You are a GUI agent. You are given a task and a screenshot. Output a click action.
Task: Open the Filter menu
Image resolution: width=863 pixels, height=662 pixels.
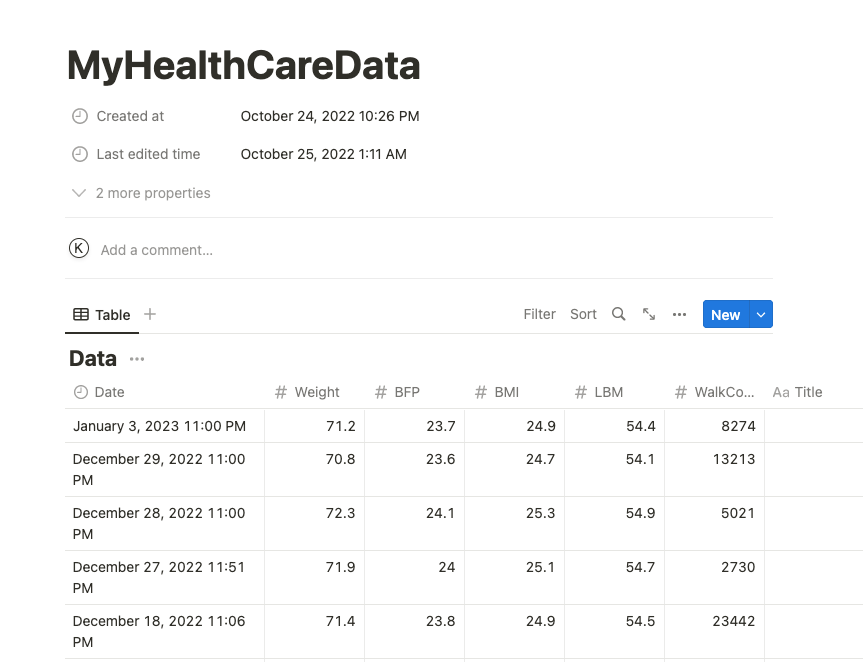tap(539, 314)
